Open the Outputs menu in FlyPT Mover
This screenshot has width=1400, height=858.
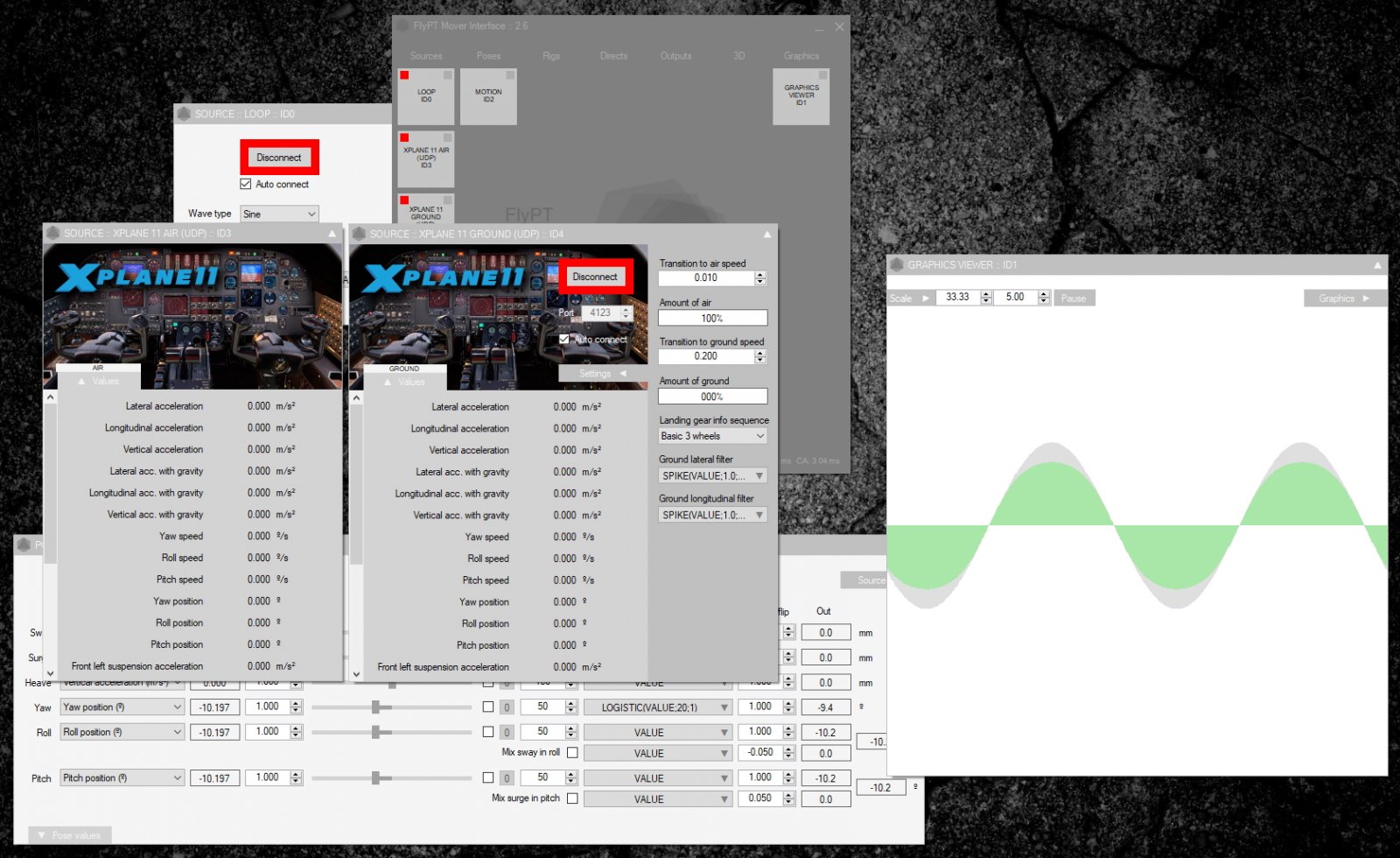675,56
